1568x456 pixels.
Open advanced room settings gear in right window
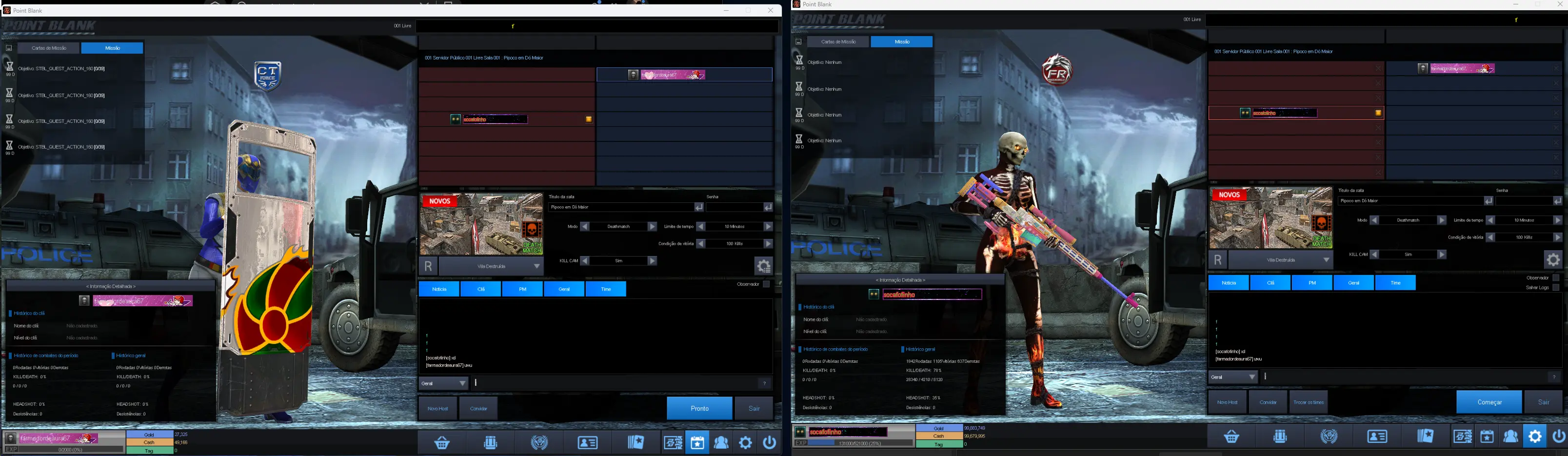coord(1553,260)
